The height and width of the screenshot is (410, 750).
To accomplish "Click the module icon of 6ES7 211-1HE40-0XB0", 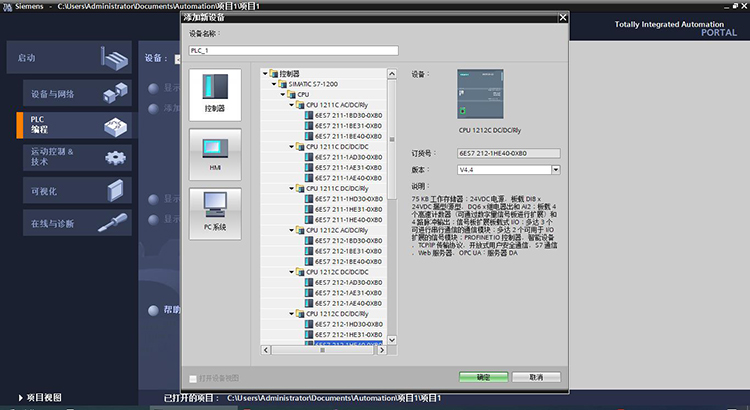I will (x=309, y=220).
